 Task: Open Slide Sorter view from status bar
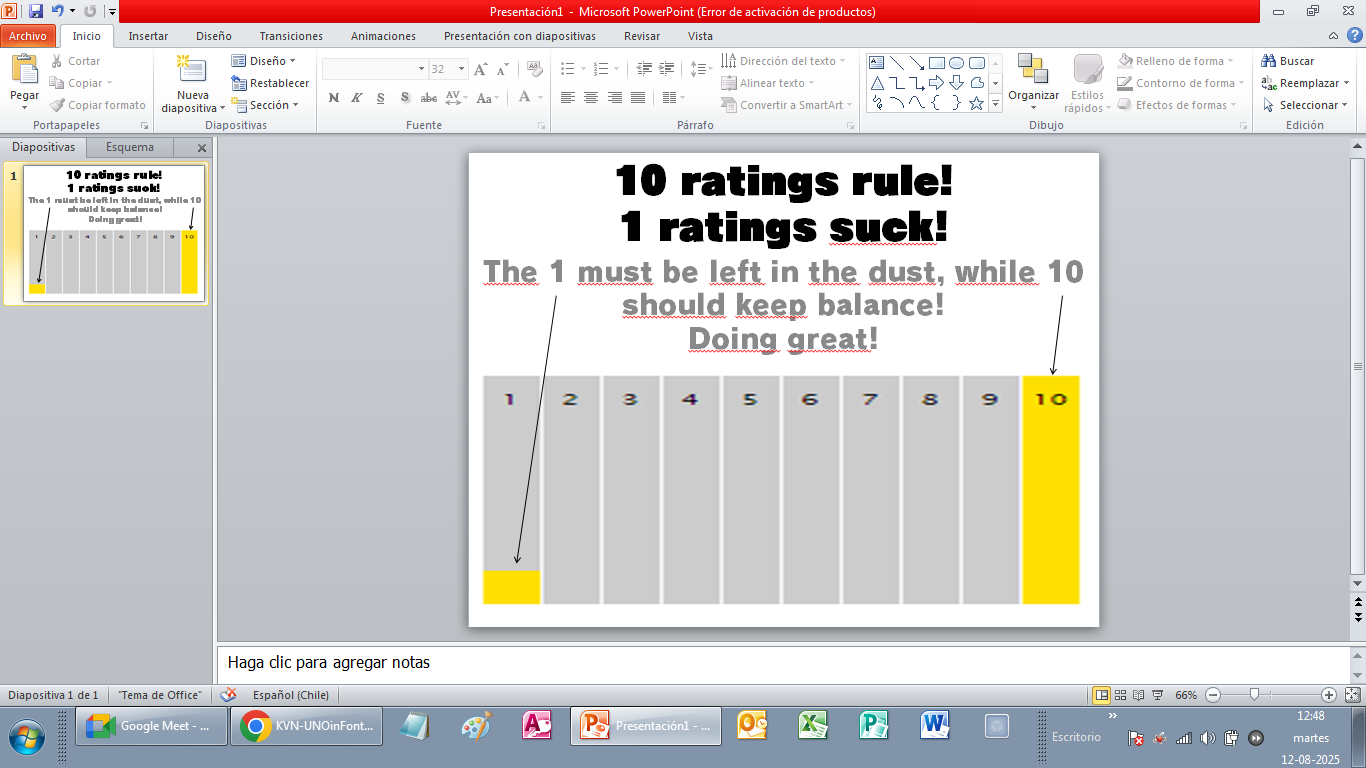click(1121, 695)
